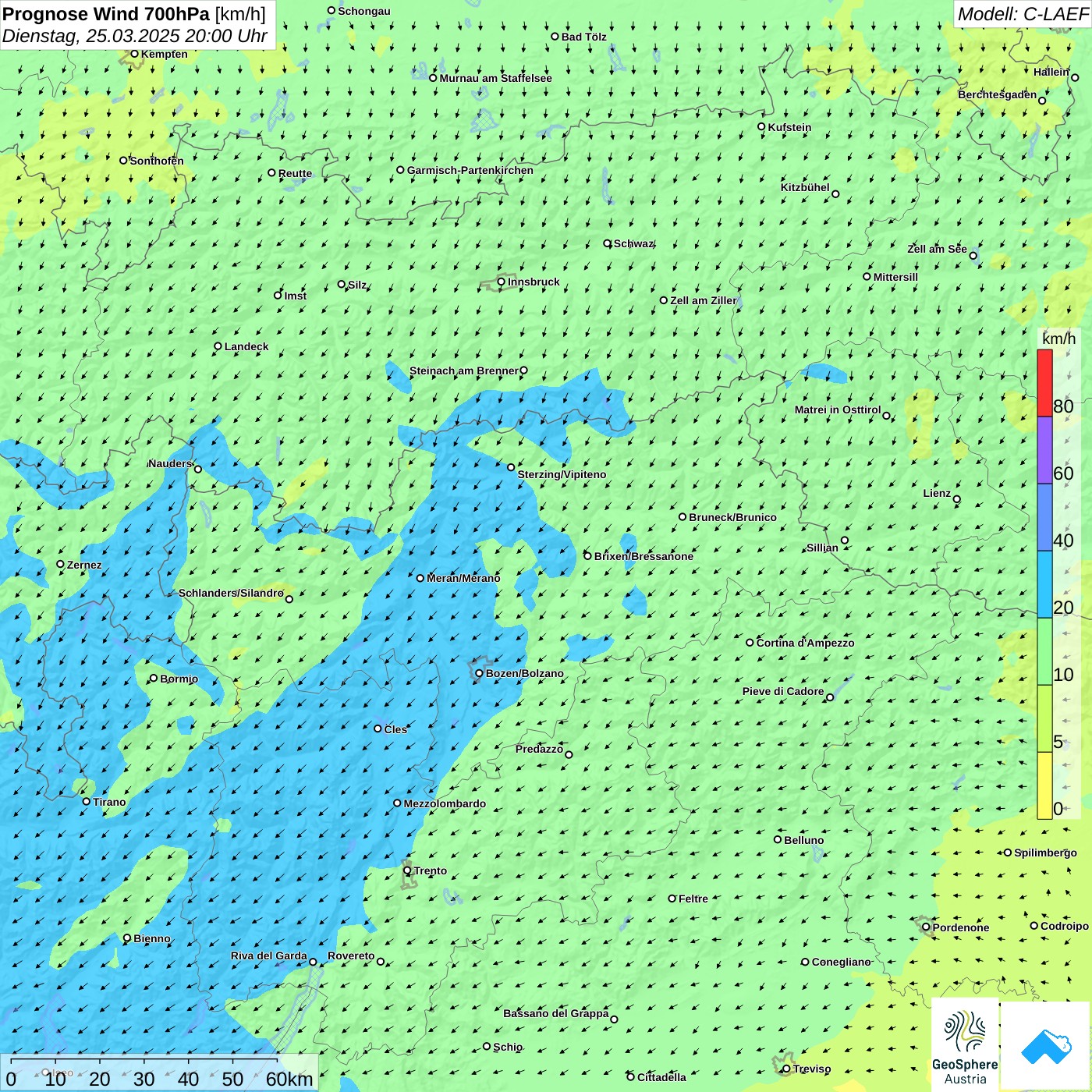Select the light blue 20–40 legend band
1092x1092 pixels.
coord(1044,584)
